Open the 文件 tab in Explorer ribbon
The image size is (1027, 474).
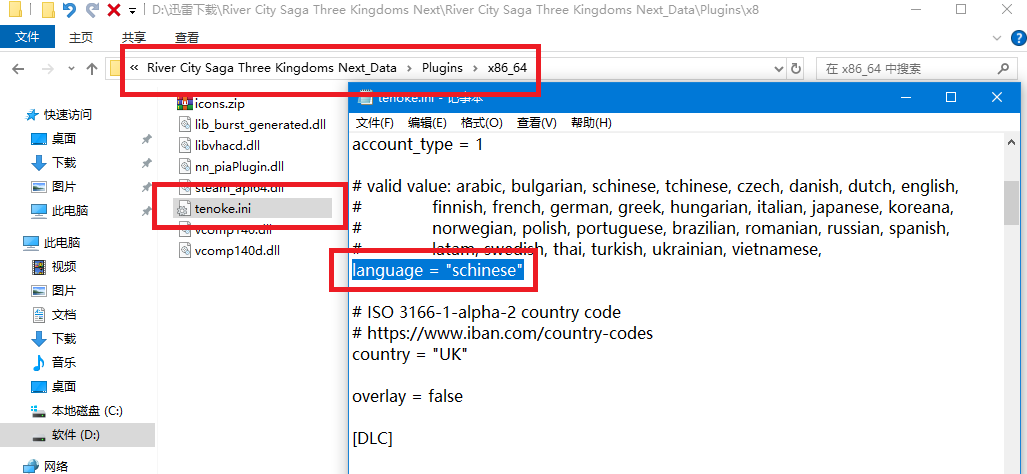point(27,37)
